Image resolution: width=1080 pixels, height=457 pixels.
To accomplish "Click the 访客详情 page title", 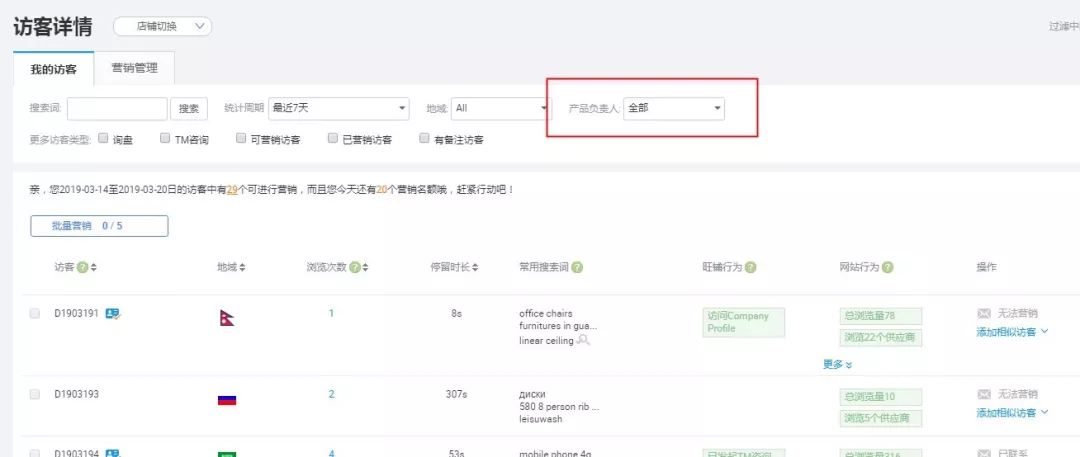I will coord(52,26).
